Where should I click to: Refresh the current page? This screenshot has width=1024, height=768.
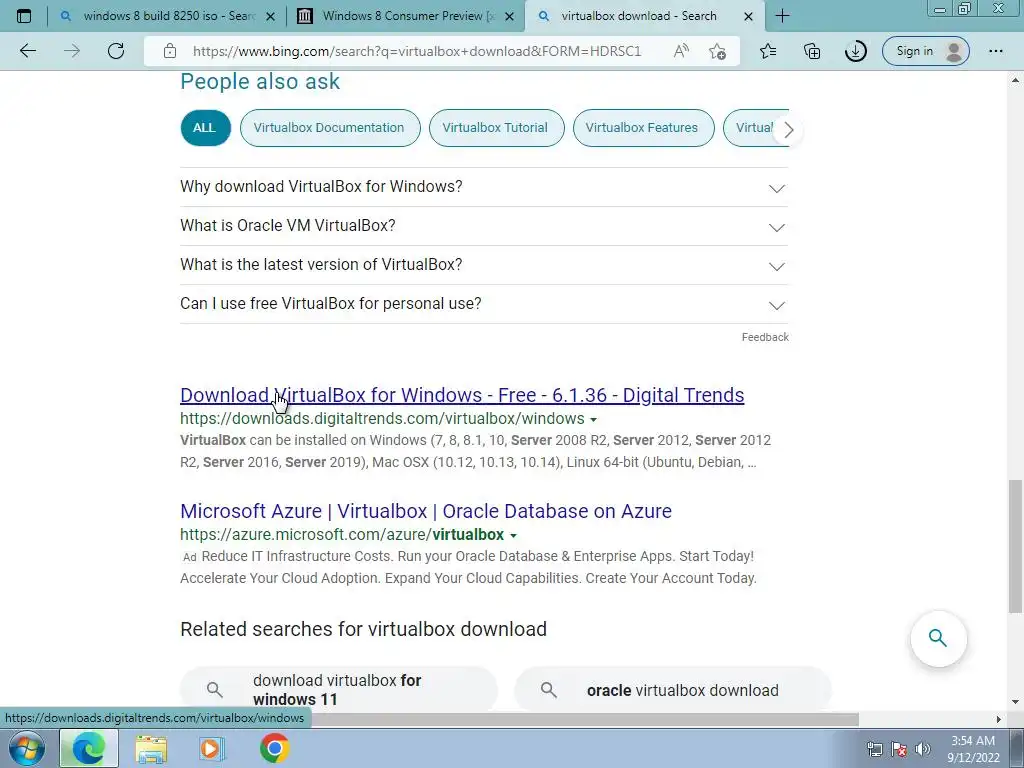[x=116, y=51]
